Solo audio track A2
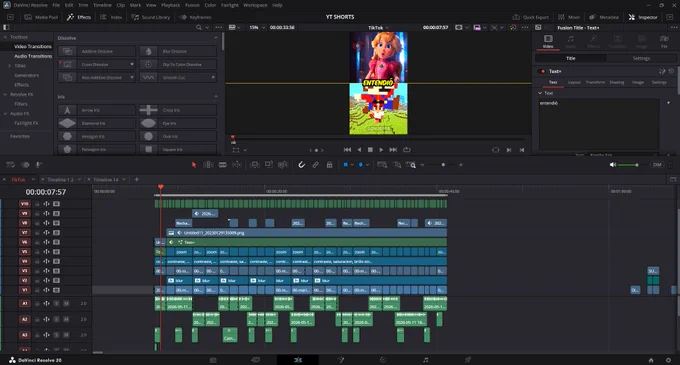Viewport: 680px width, 365px height. 56,319
